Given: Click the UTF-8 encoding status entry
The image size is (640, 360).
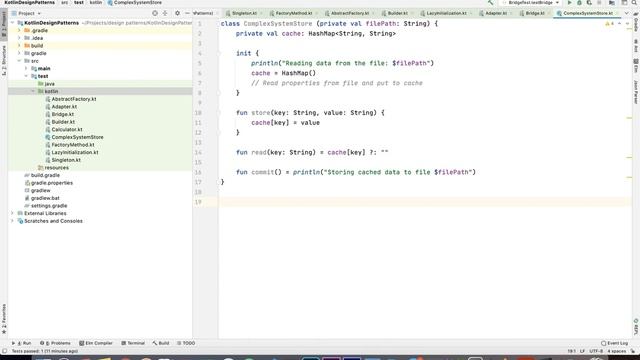Looking at the screenshot, I should click(596, 351).
